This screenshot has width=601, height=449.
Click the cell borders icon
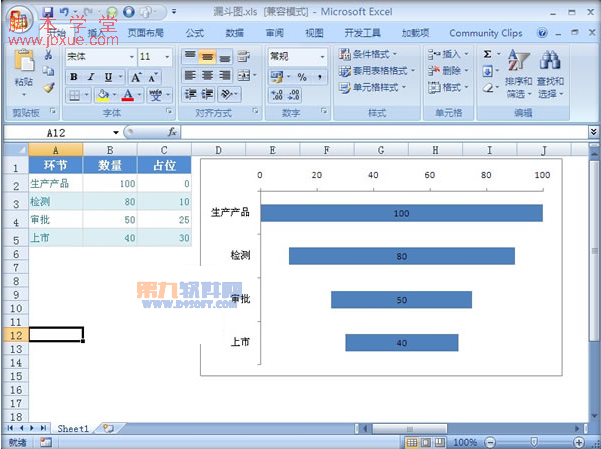coord(74,95)
